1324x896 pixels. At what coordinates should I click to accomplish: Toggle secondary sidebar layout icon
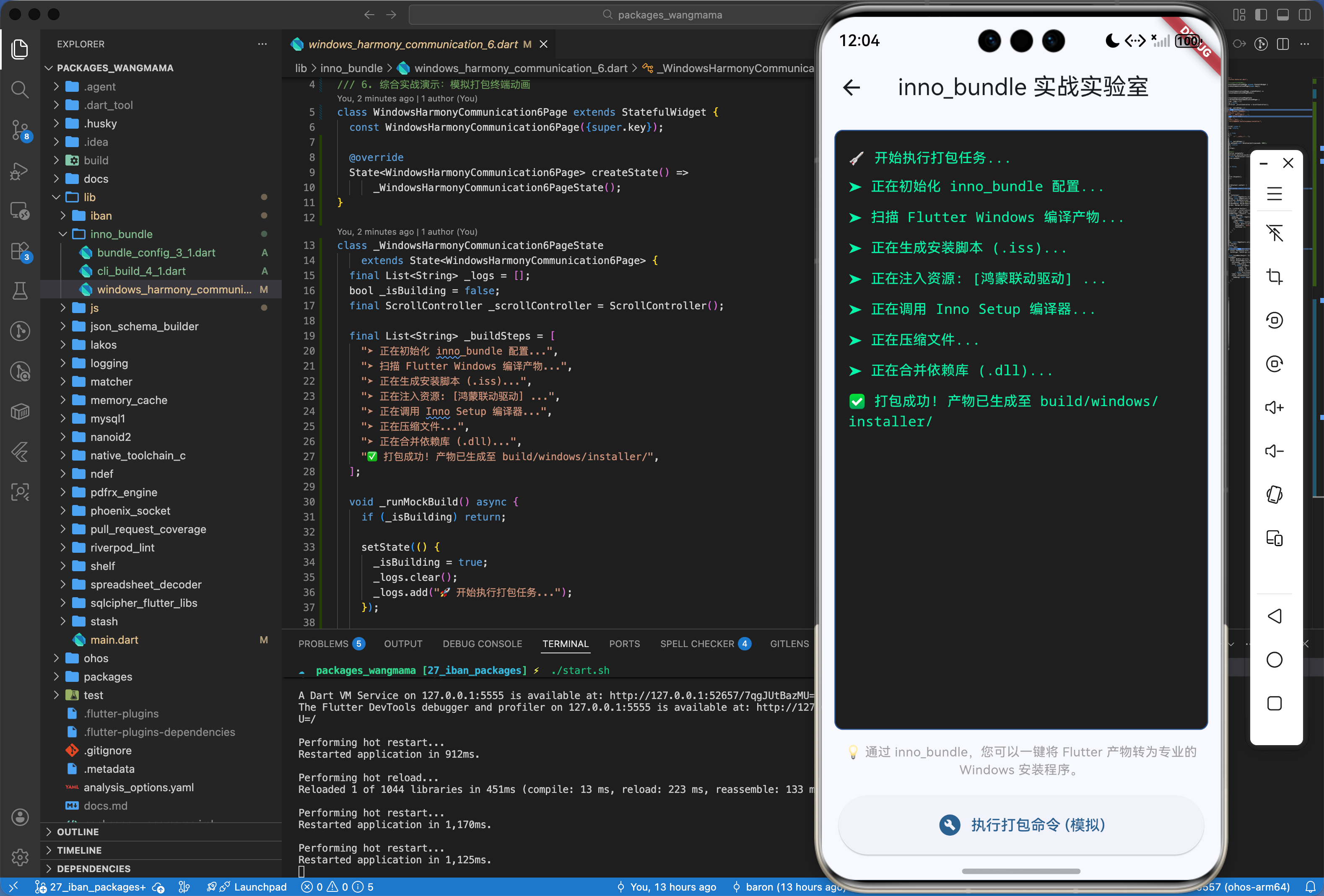(x=1304, y=15)
